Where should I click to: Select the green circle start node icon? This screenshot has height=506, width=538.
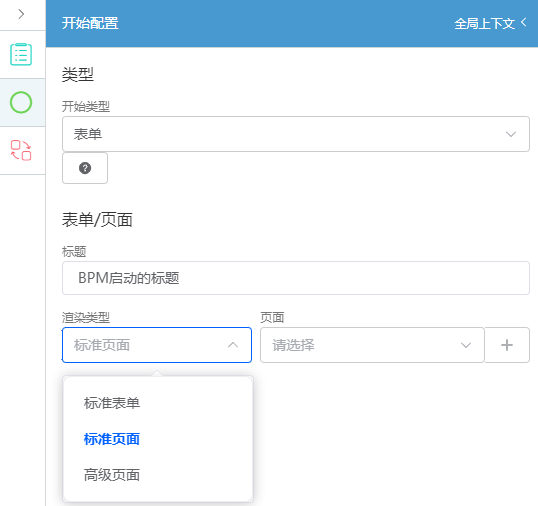21,102
